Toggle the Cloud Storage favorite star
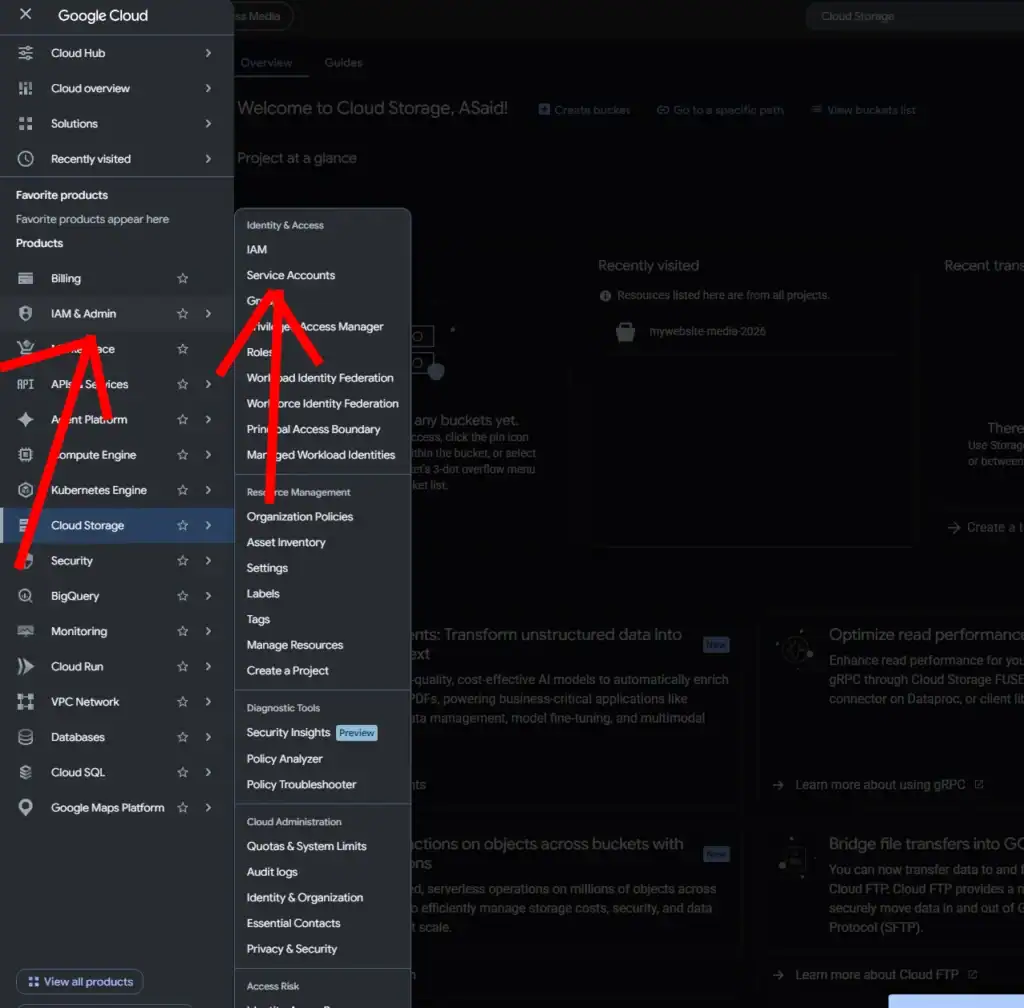 pos(182,525)
